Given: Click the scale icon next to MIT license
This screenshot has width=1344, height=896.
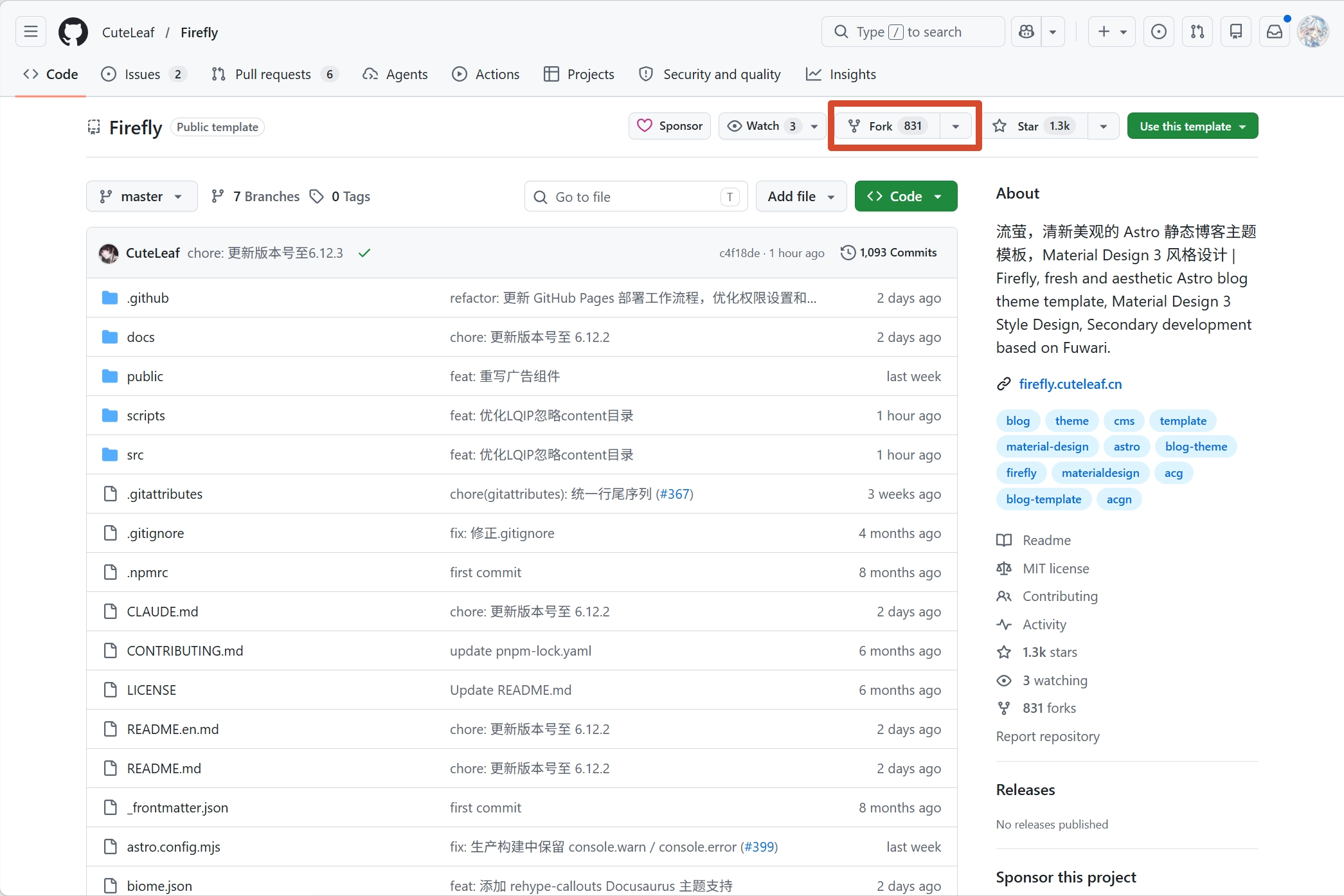Looking at the screenshot, I should click(x=1004, y=568).
